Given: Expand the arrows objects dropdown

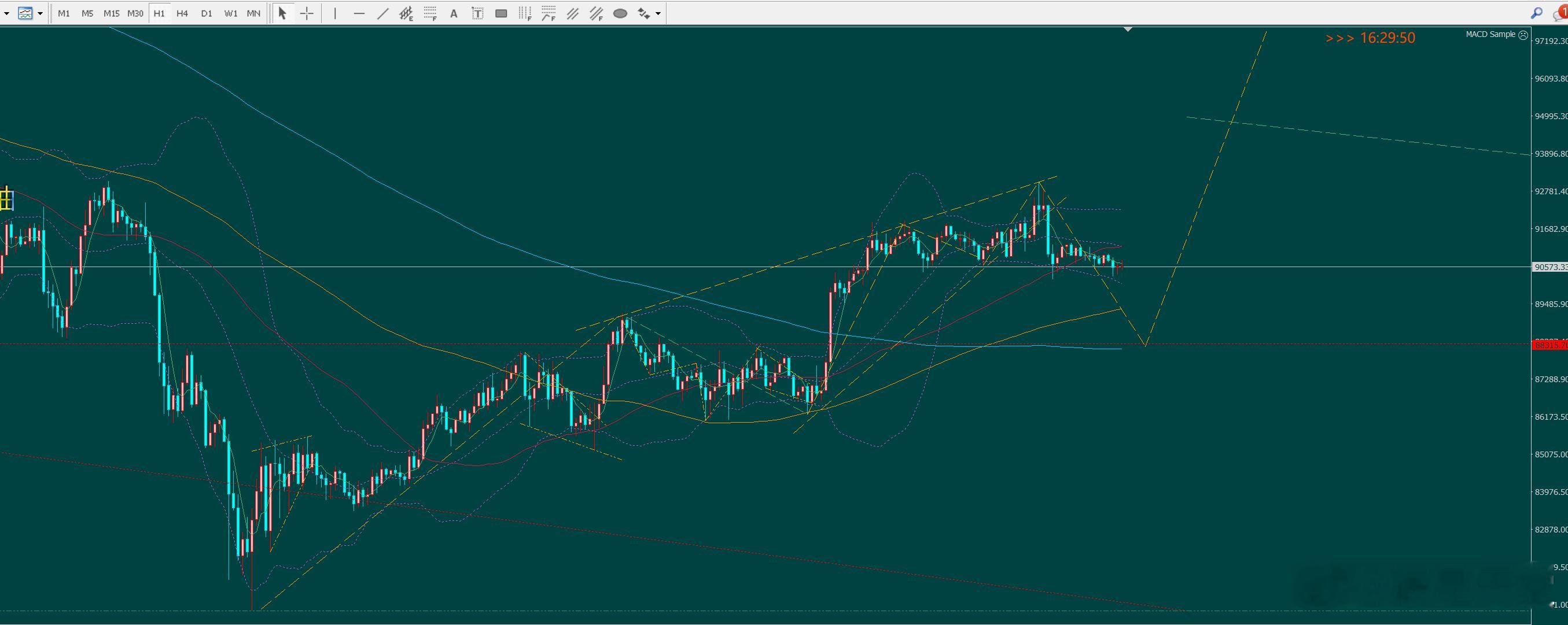Looking at the screenshot, I should pos(658,13).
